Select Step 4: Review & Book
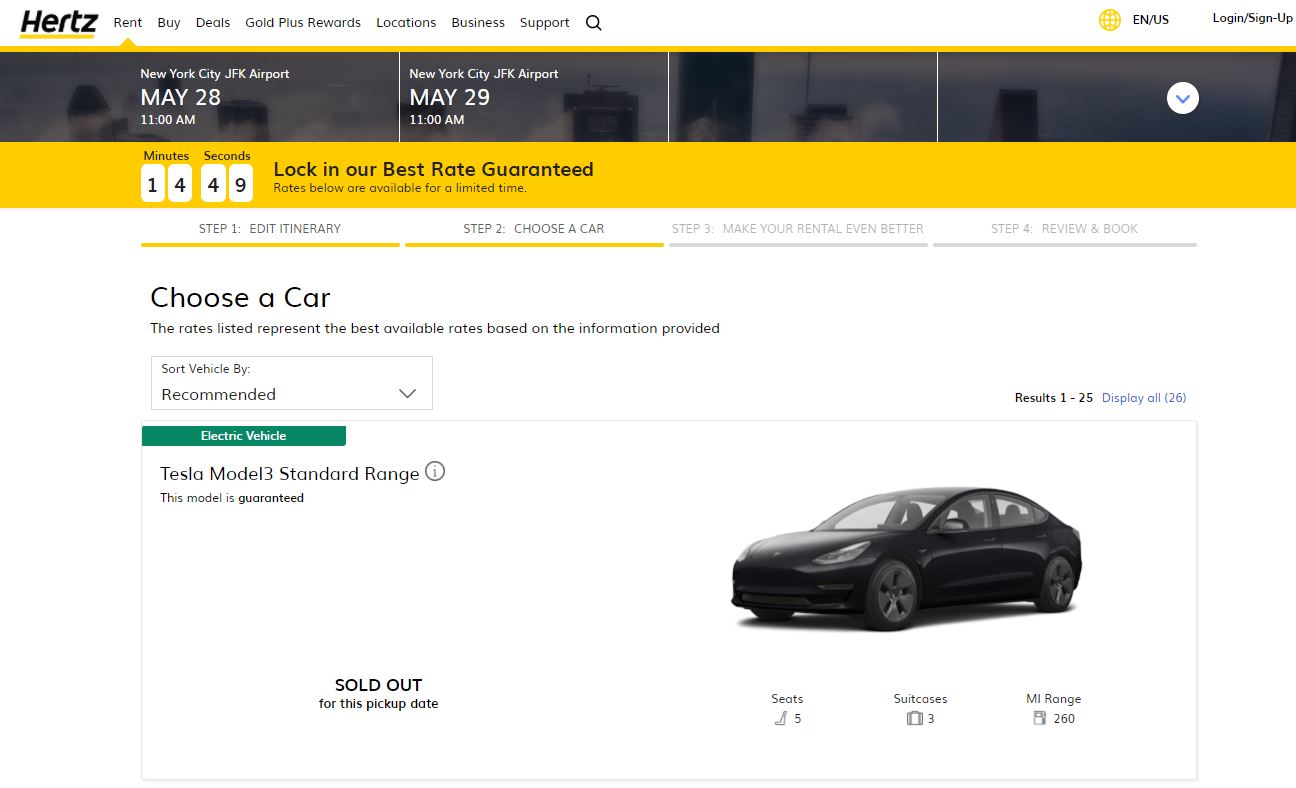The width and height of the screenshot is (1296, 788). 1065,230
